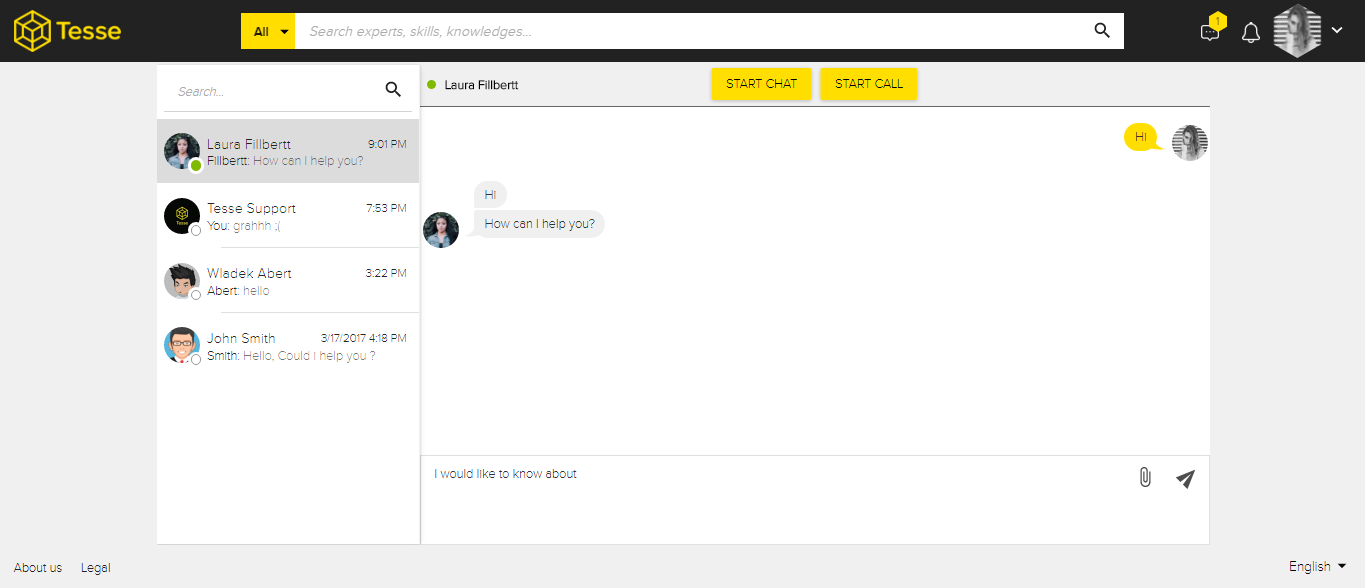Screen dimensions: 1365x588
Task: Click Laura's avatar beside received messages
Action: click(x=441, y=230)
